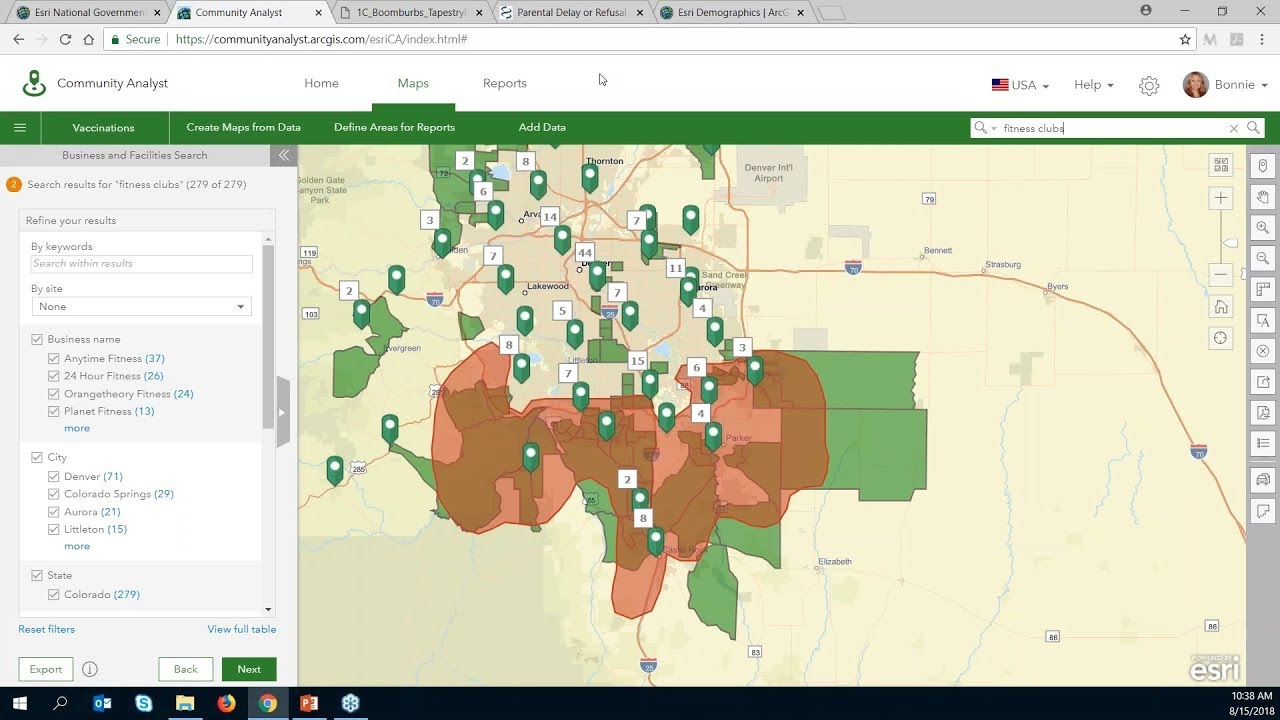The width and height of the screenshot is (1280, 720).
Task: Uncheck the 24 Hour Fitness checkbox
Action: point(54,376)
